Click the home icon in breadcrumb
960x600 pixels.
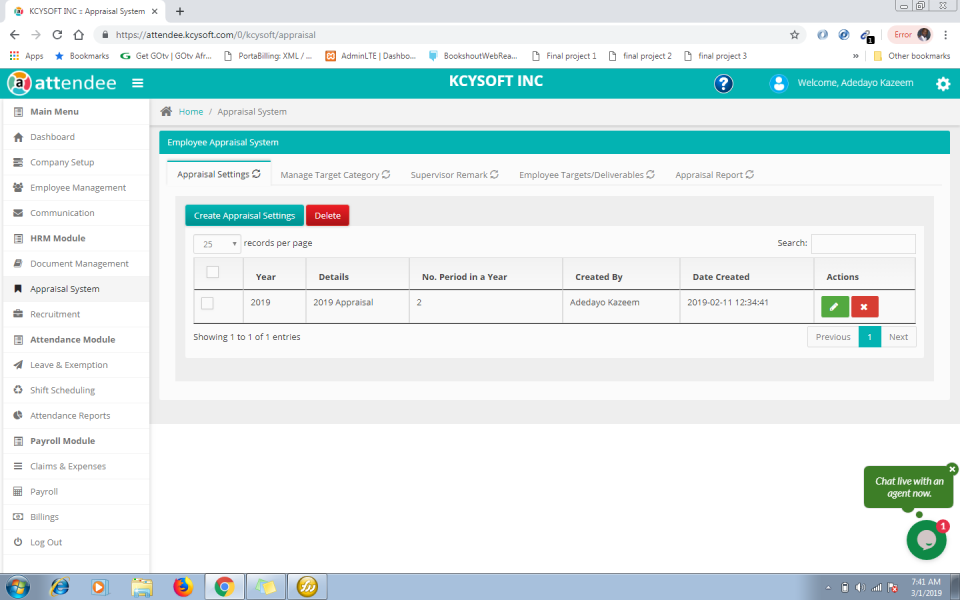click(x=166, y=111)
